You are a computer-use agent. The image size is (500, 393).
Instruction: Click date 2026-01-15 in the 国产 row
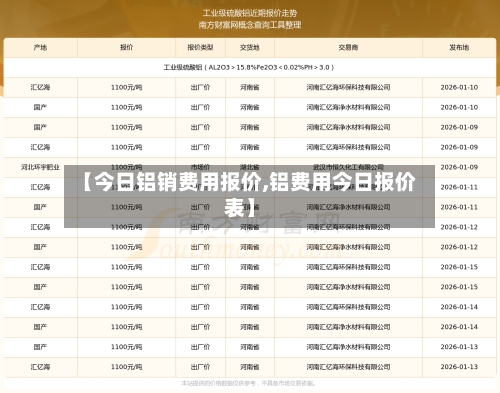(x=459, y=287)
